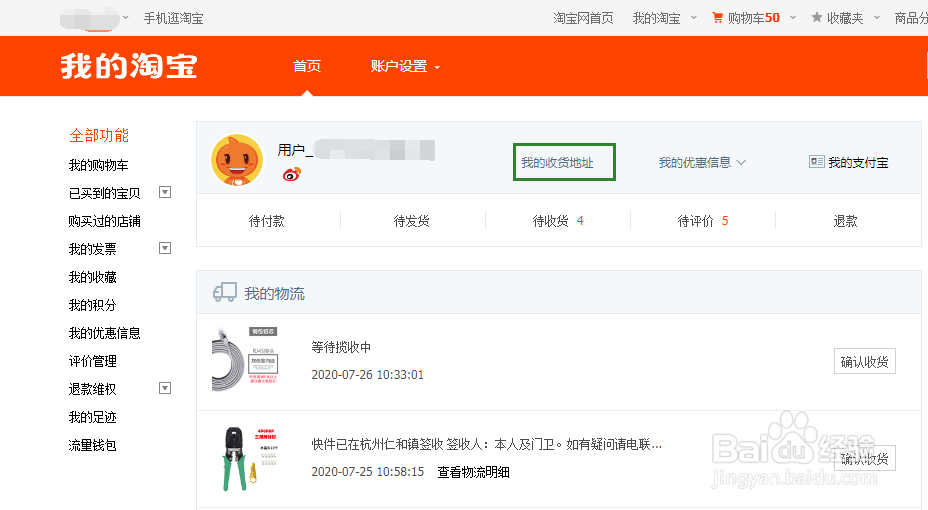The image size is (928, 510).
Task: Open 淘宝网首页 link
Action: (583, 18)
